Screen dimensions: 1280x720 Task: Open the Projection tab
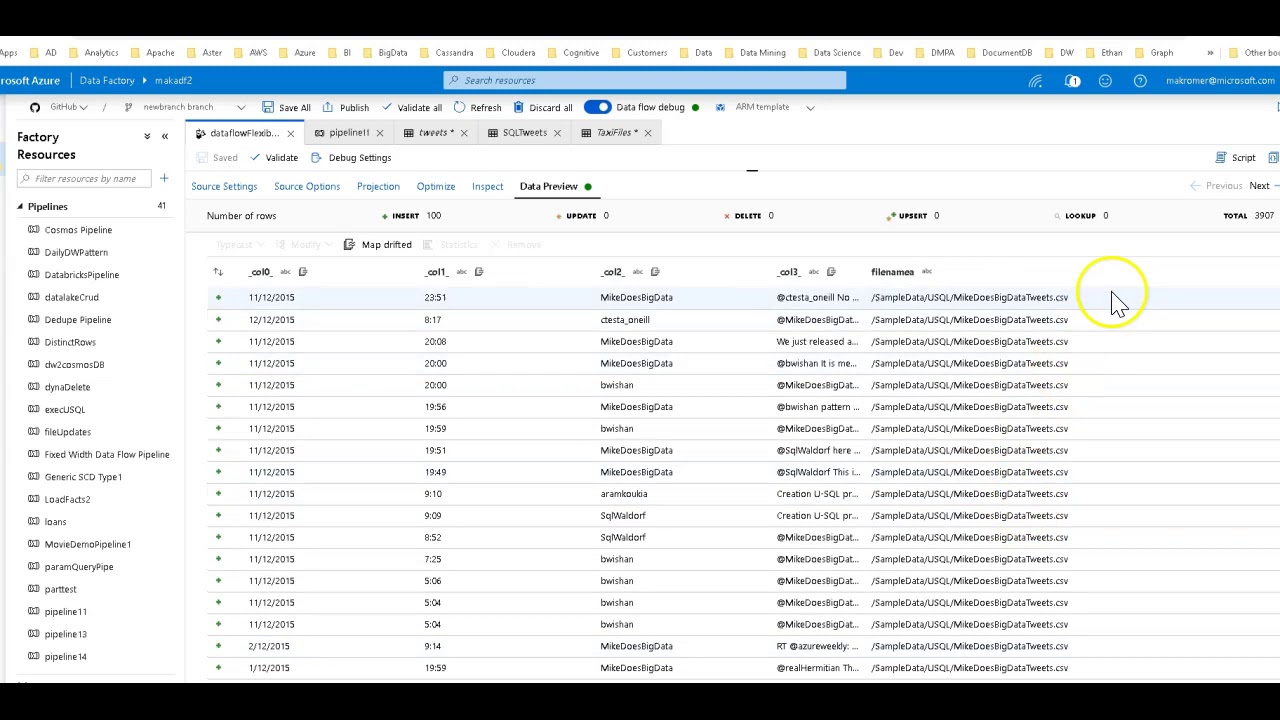pos(378,187)
